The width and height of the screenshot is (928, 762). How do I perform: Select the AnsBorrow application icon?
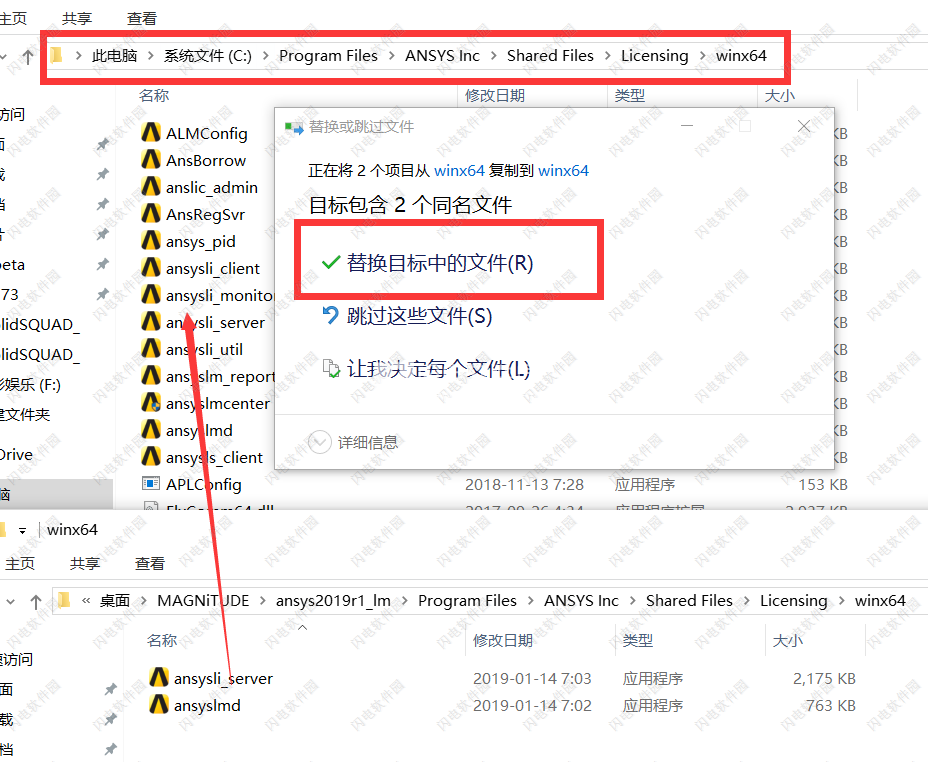[x=151, y=160]
